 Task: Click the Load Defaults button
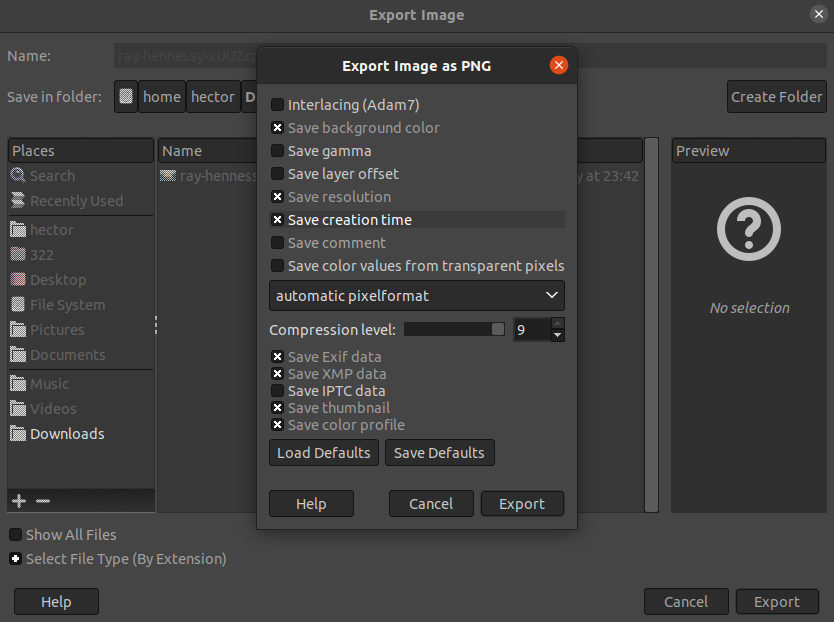click(324, 453)
